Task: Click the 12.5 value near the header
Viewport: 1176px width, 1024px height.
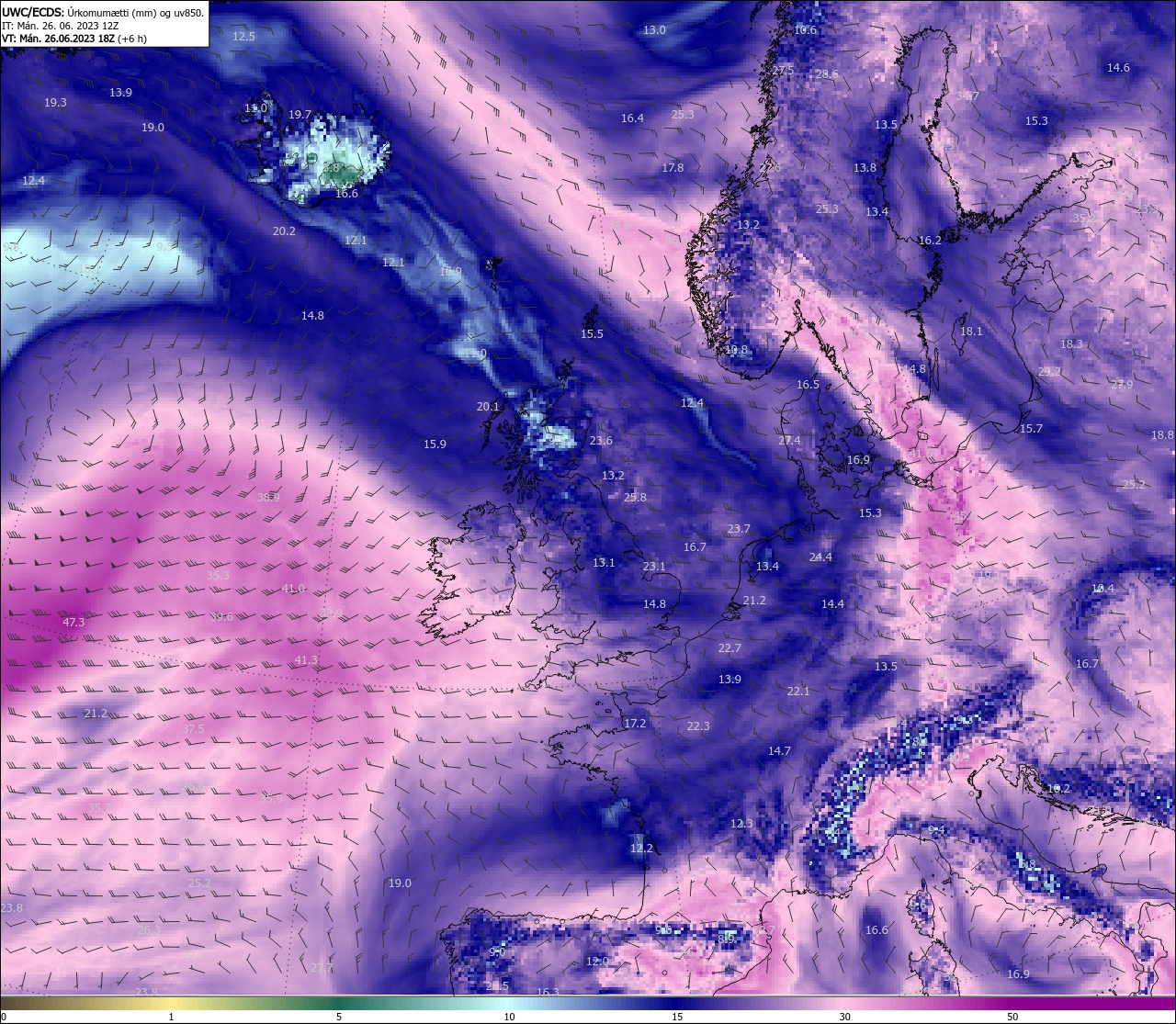Action: (243, 37)
